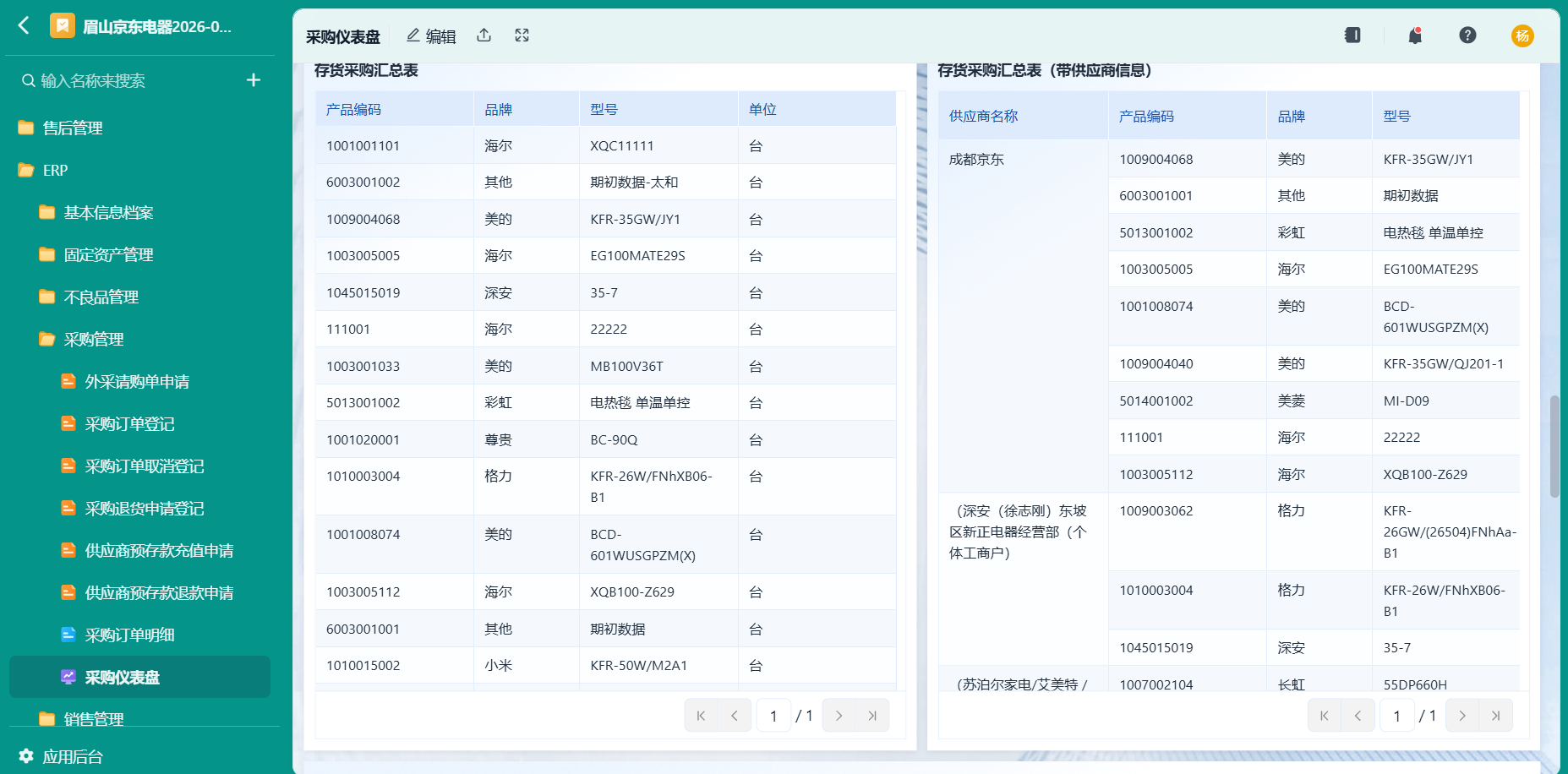Click the plus icon to add item
The width and height of the screenshot is (1568, 774).
point(254,80)
